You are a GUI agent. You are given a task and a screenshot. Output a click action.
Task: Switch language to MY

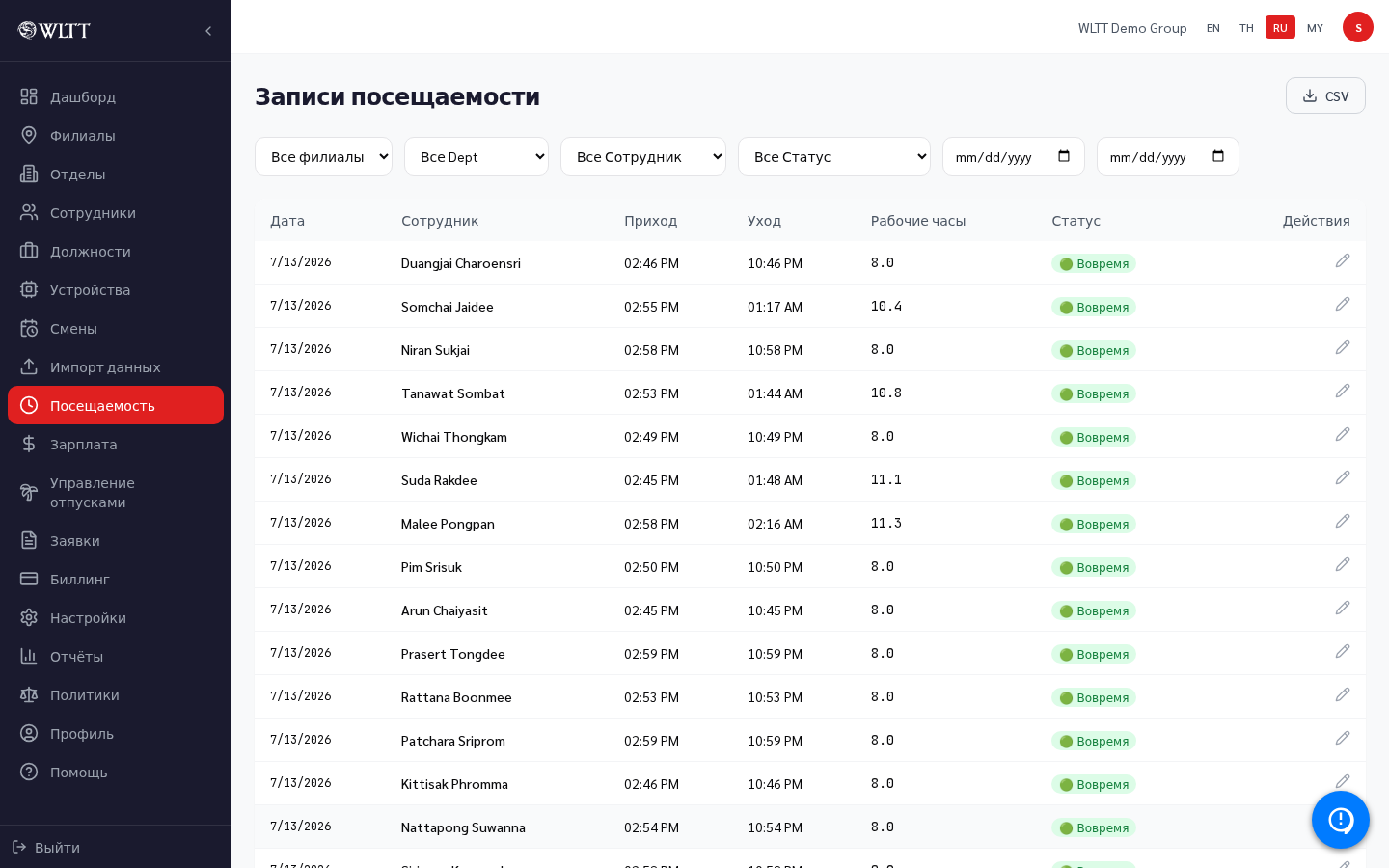pyautogui.click(x=1315, y=28)
